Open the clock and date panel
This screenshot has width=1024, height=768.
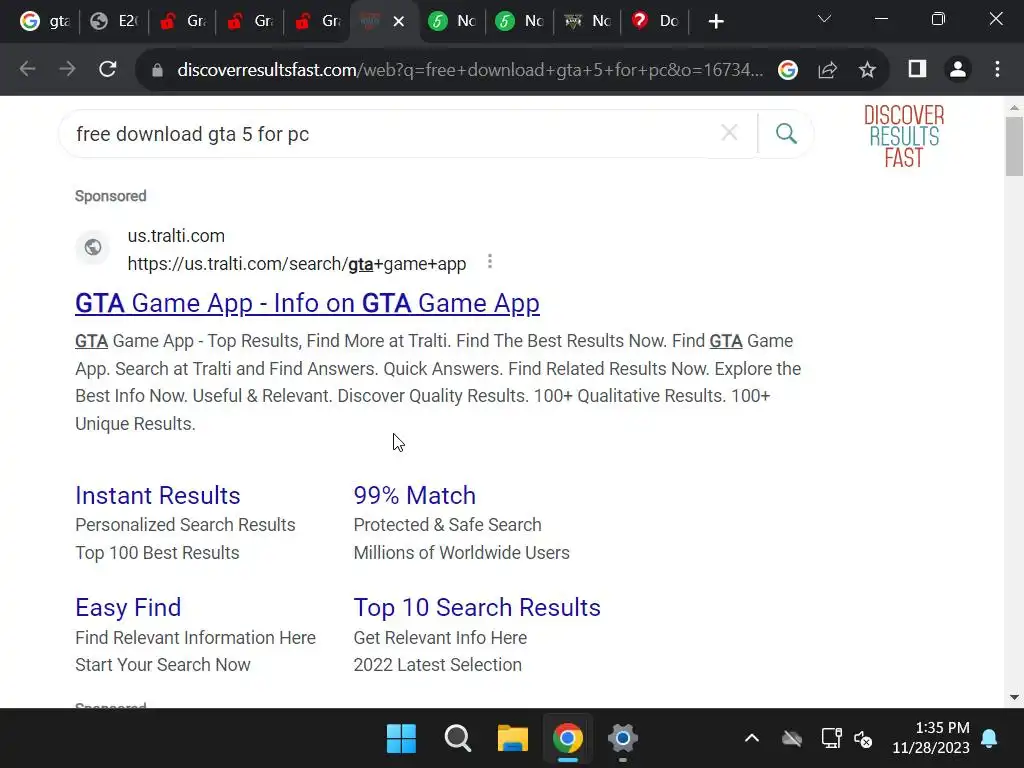931,737
